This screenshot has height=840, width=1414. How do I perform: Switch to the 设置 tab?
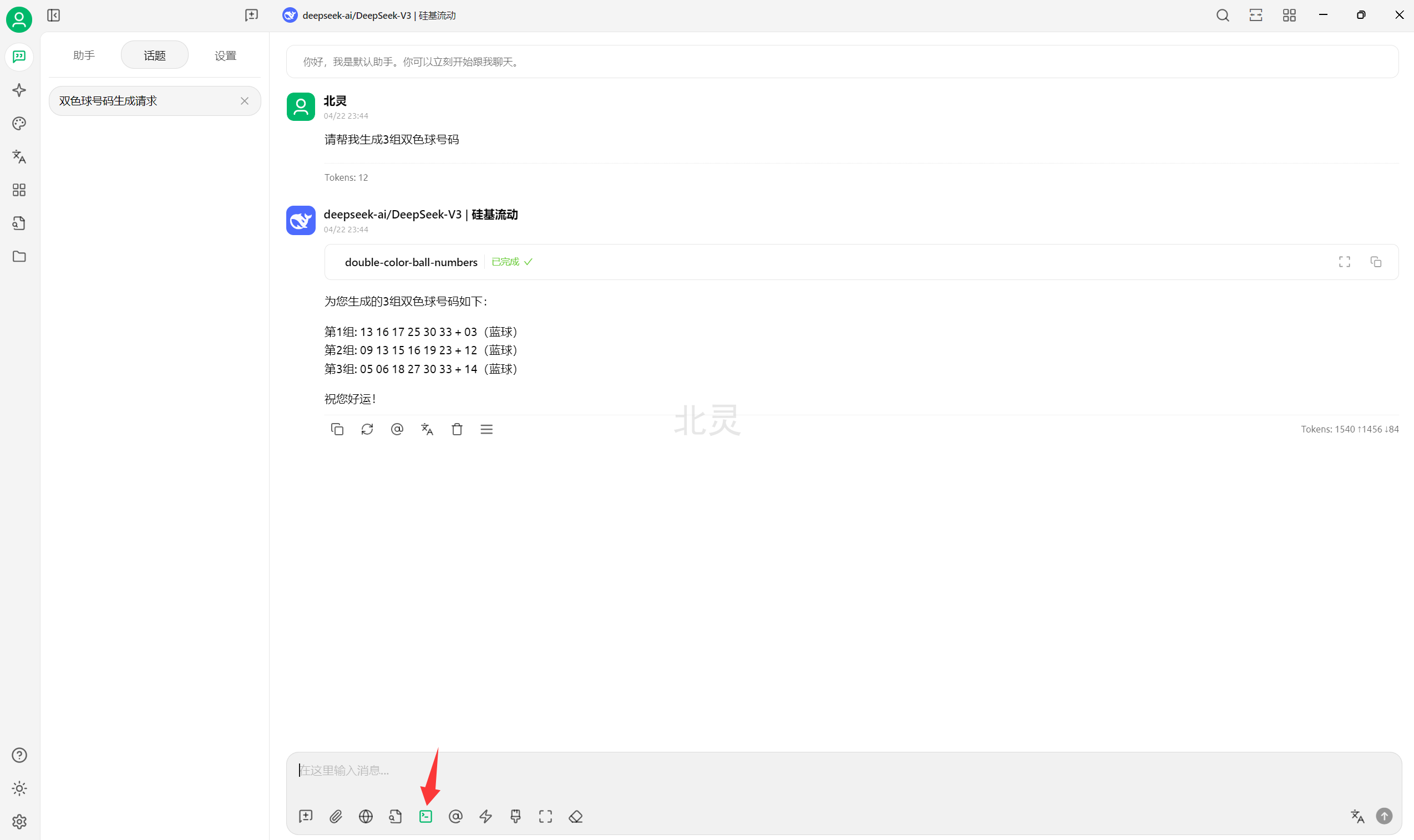coord(225,55)
